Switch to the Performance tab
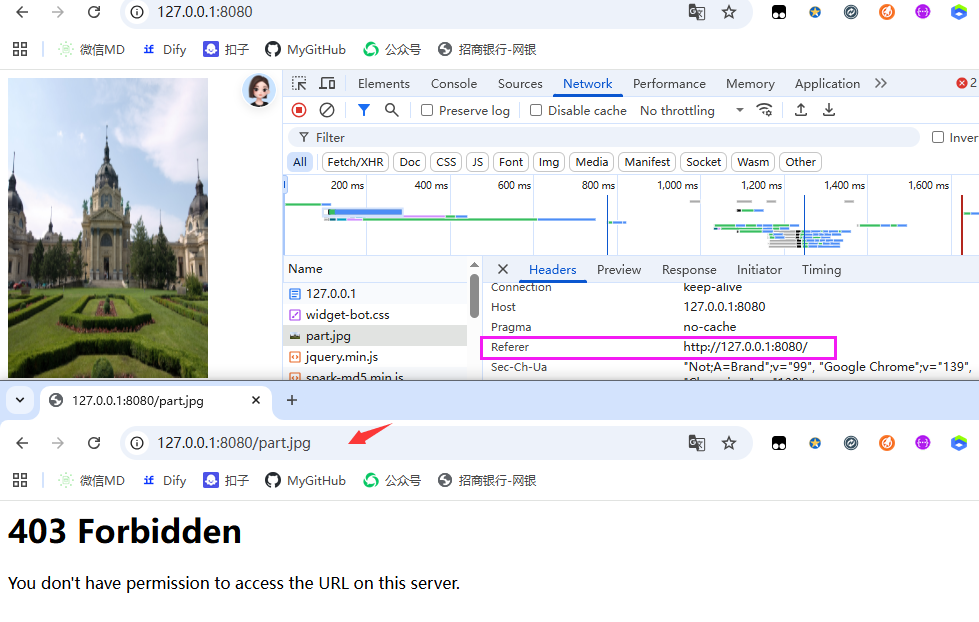Viewport: 979px width, 622px height. 669,84
